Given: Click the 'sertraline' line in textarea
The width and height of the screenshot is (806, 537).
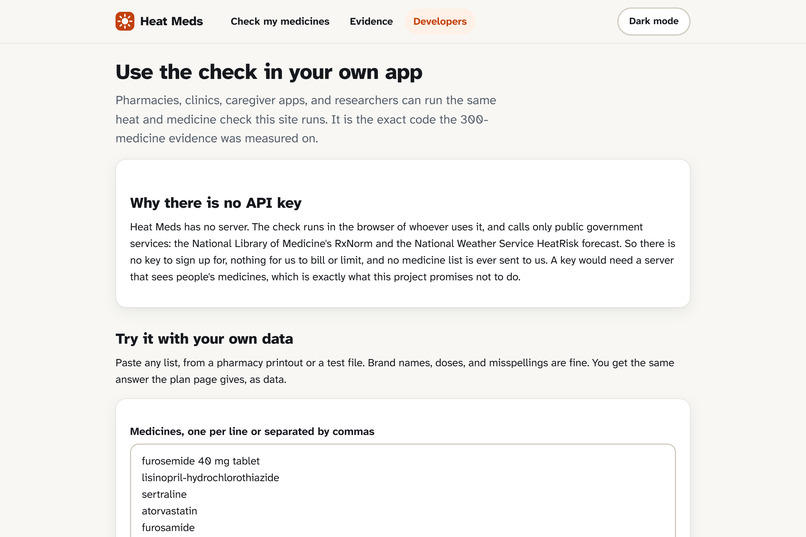Looking at the screenshot, I should coord(164,494).
